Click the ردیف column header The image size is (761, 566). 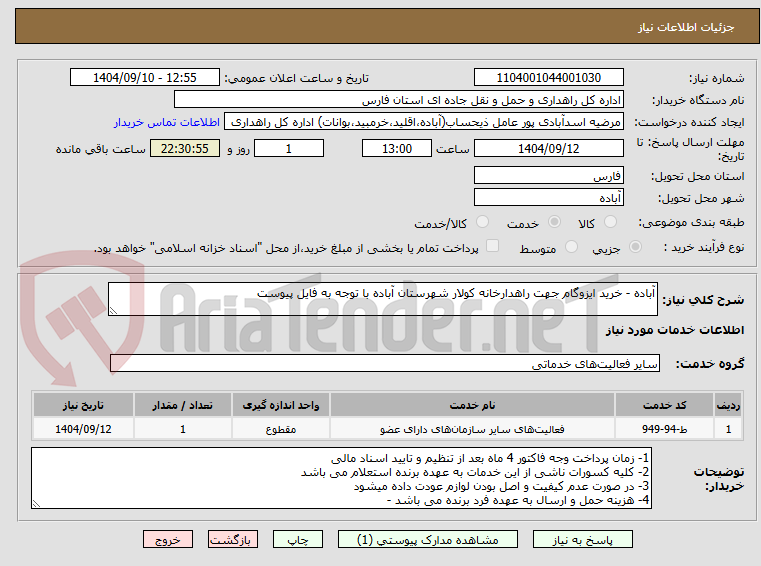click(728, 405)
